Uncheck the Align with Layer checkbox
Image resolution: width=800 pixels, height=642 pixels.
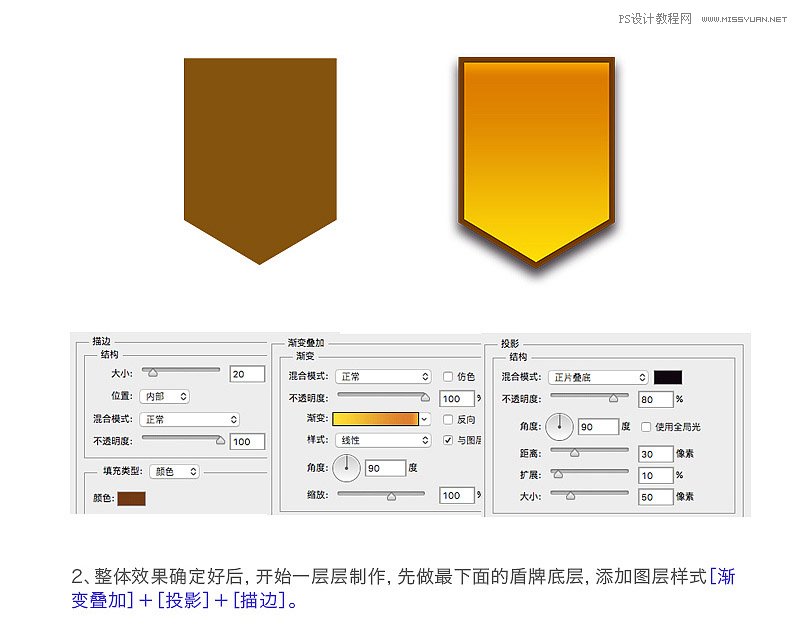[x=448, y=440]
